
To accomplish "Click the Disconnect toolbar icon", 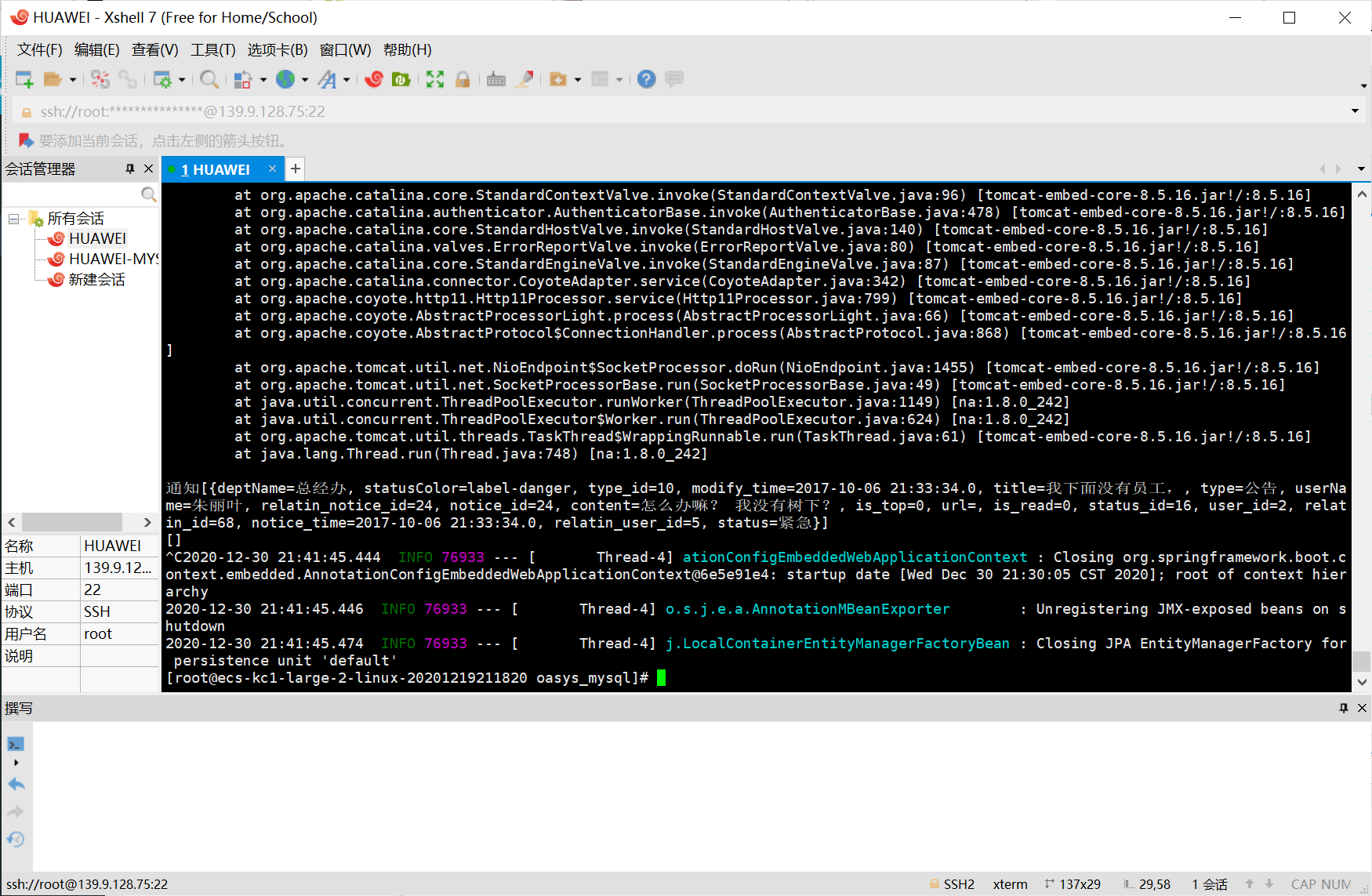I will (x=100, y=79).
